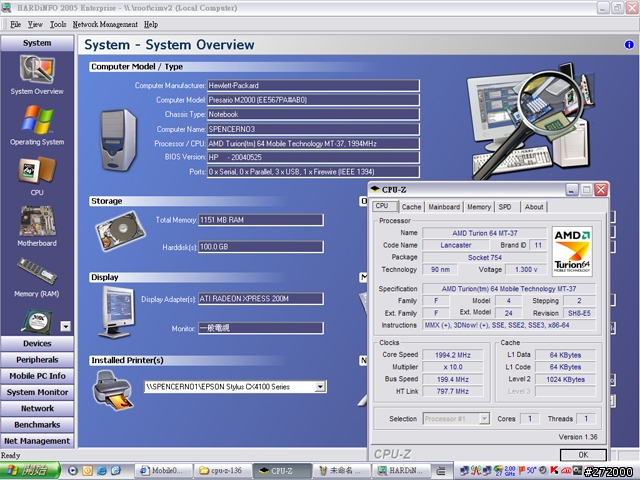Switch to the SPD tab in CPU-Z
The height and width of the screenshot is (480, 640).
pyautogui.click(x=505, y=207)
